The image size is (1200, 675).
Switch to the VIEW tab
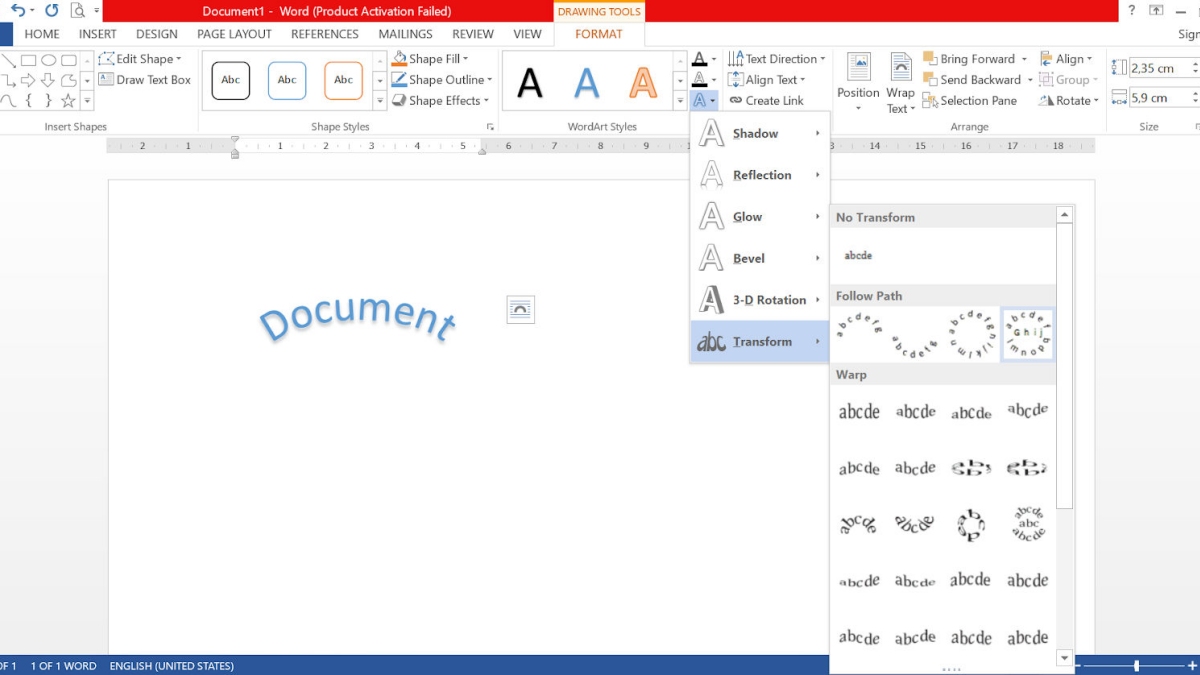pos(527,34)
